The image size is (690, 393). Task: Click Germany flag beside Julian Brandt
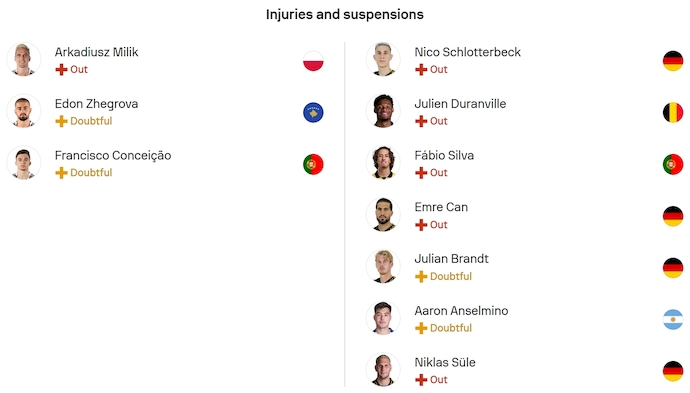673,268
